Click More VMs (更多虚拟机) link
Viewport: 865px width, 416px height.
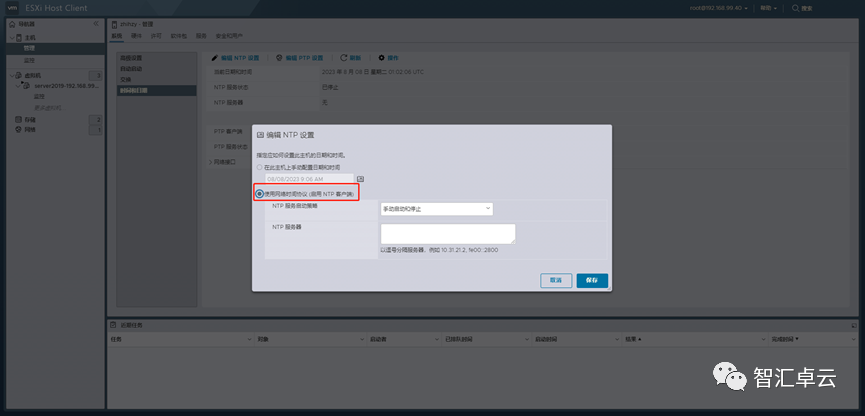click(x=48, y=108)
